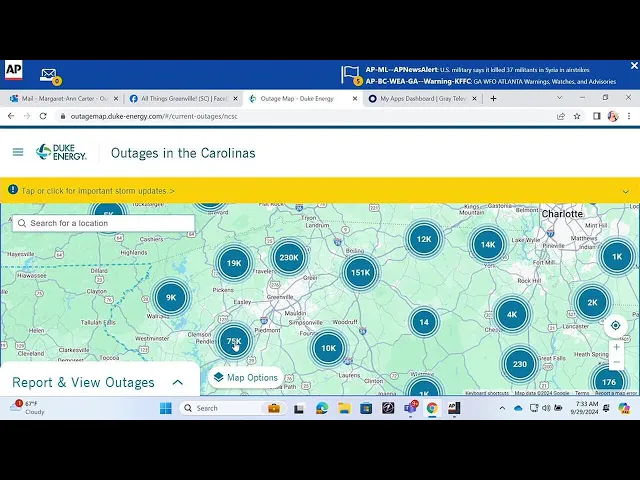The image size is (640, 480).
Task: Click the AP alerts flag icon
Action: click(350, 75)
